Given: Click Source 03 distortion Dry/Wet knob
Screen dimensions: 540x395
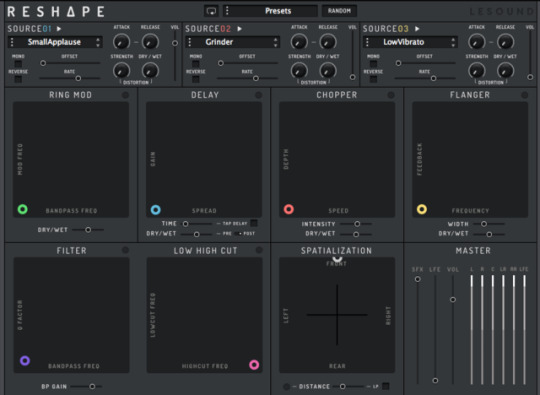Looking at the screenshot, I should [x=505, y=71].
